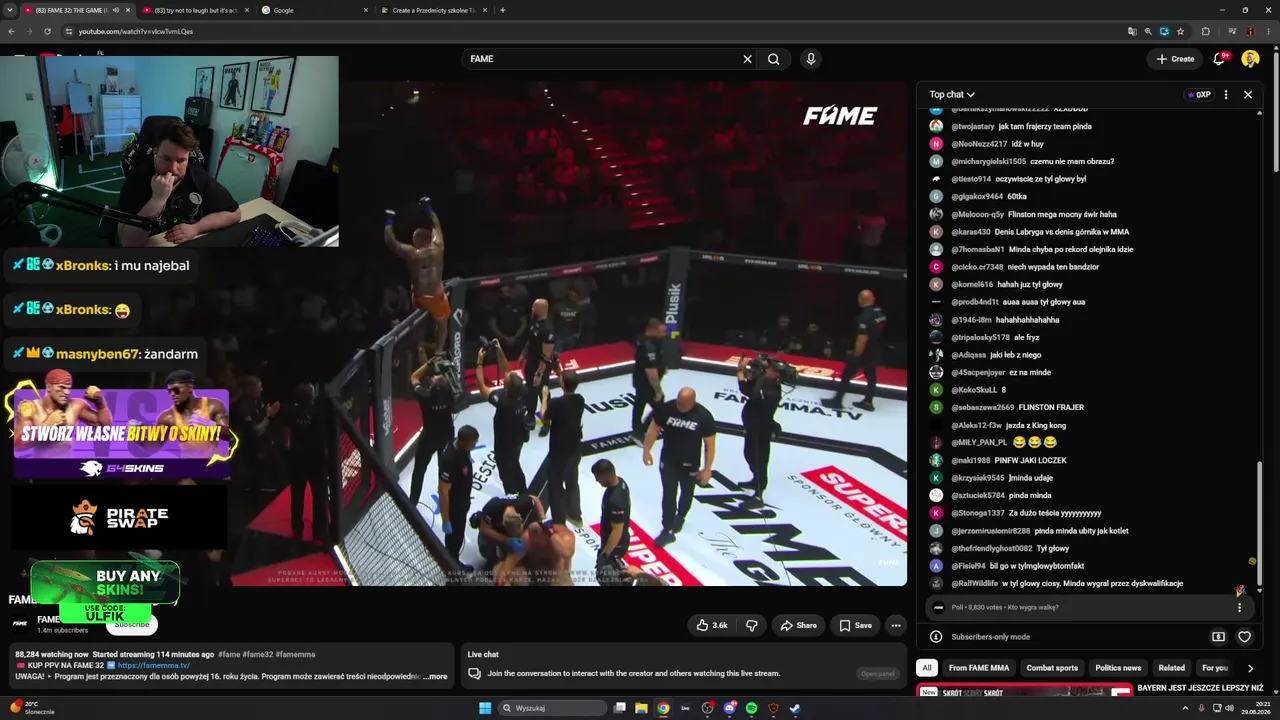1280x720 pixels.
Task: Show hidden system tray icons
Action: (1183, 708)
